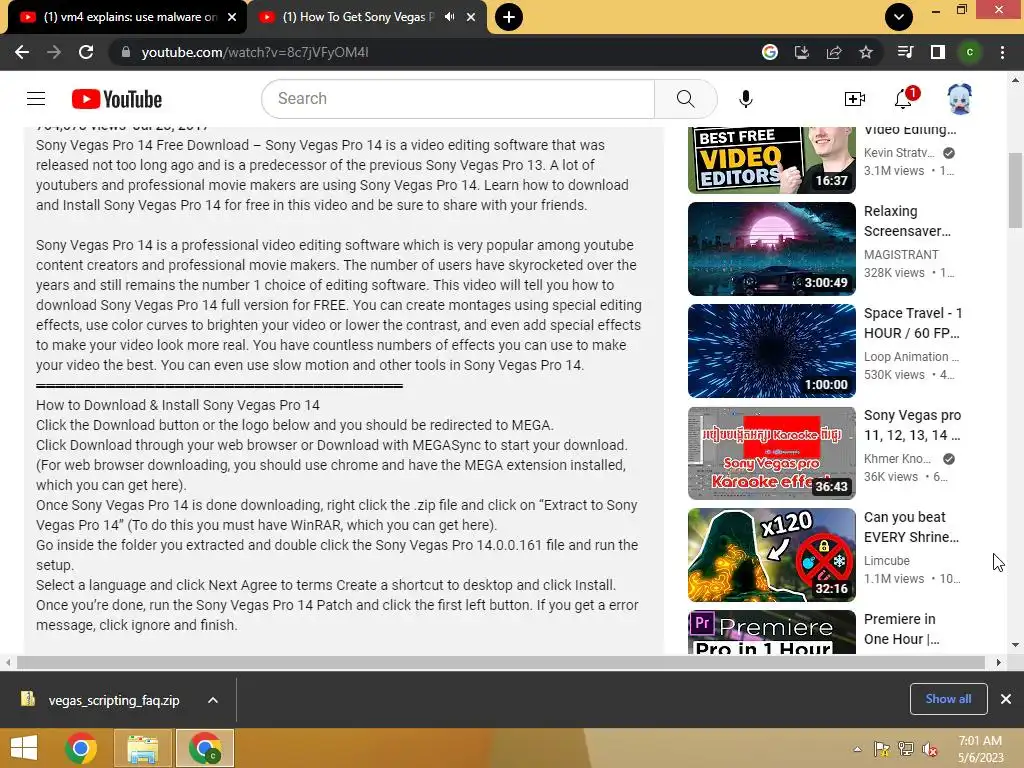
Task: Click scrollbar down arrow
Action: (x=1015, y=645)
